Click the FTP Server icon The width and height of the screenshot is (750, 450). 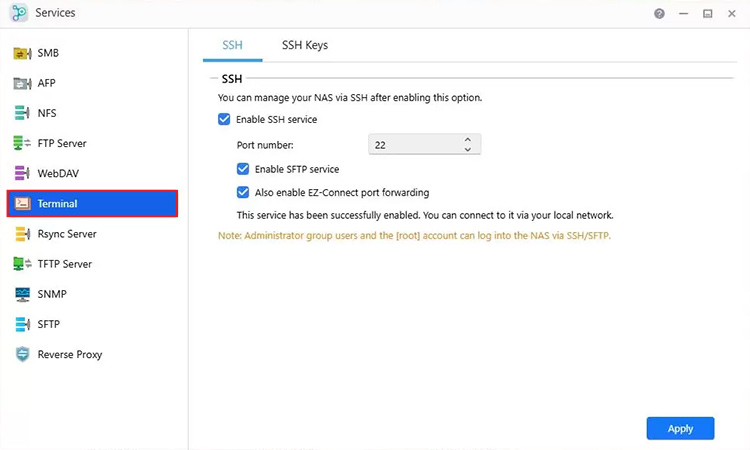point(22,143)
